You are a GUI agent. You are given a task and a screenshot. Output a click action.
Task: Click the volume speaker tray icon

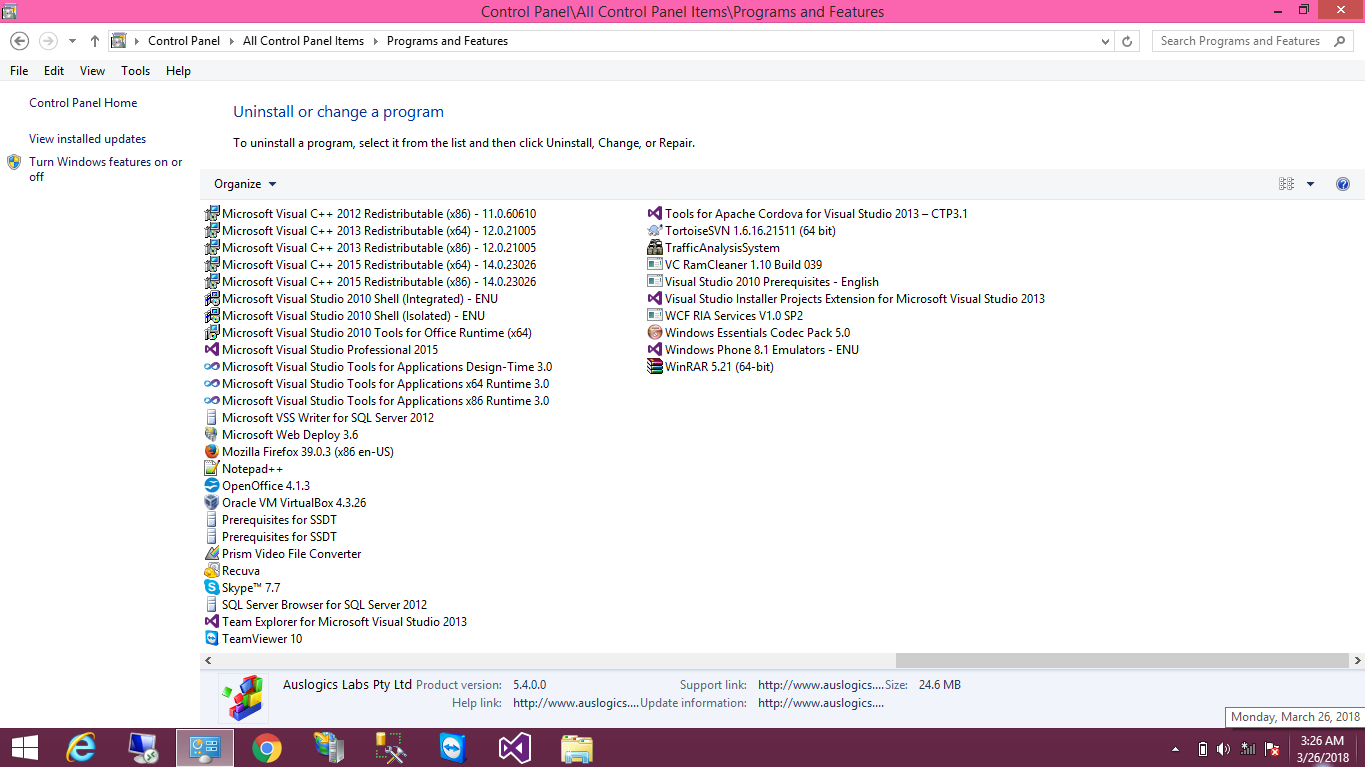1224,749
